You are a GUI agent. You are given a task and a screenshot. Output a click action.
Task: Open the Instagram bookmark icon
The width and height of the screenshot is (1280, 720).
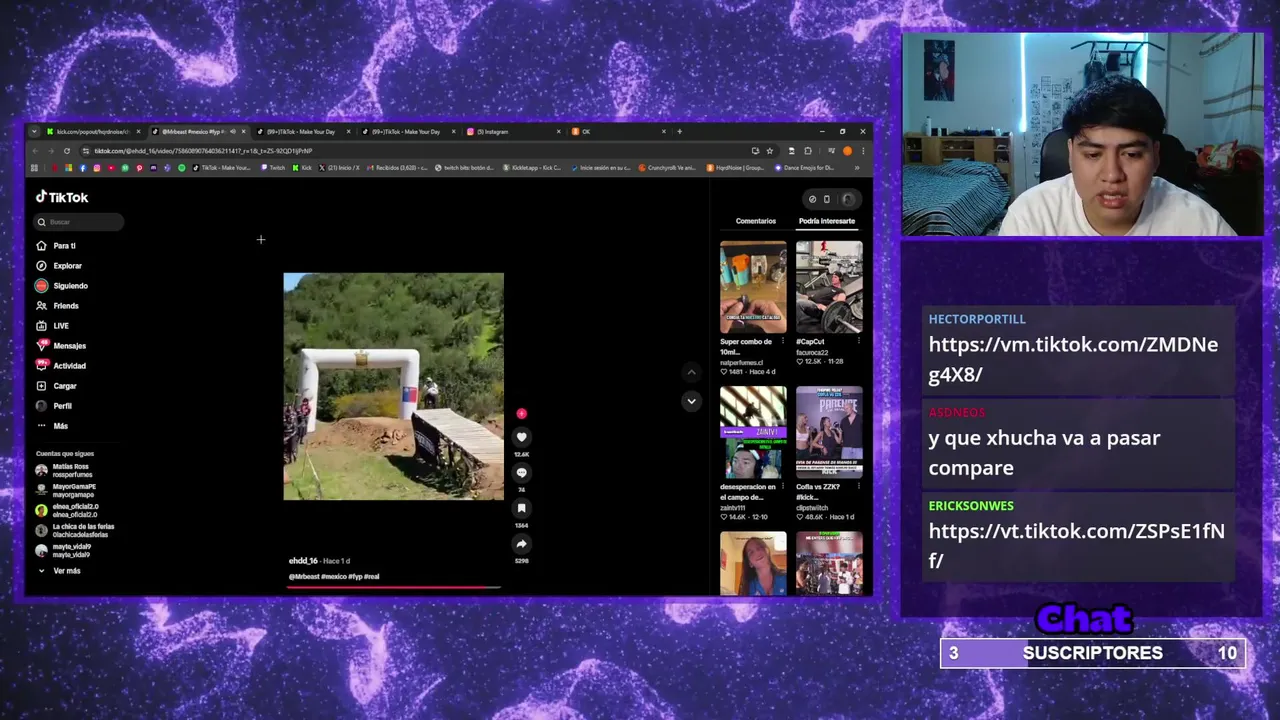[x=97, y=168]
